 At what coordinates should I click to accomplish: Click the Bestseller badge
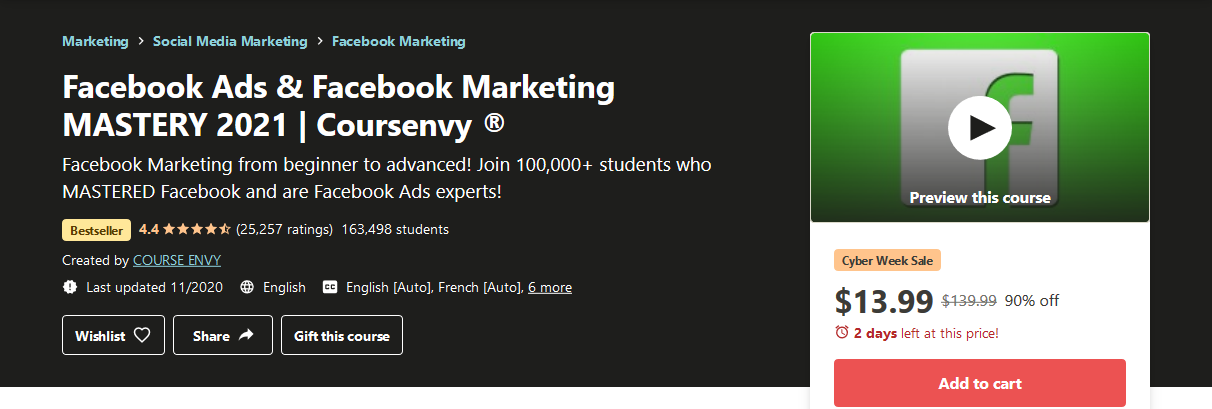(97, 230)
